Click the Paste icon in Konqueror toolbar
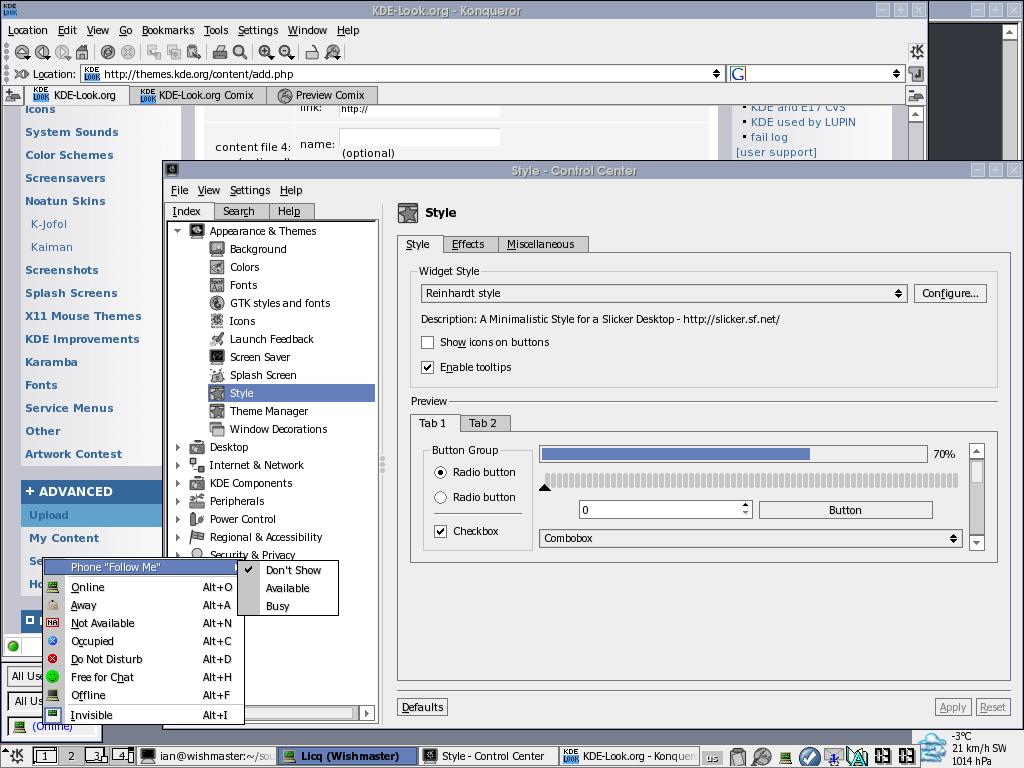Screen dimensions: 1024x768 [193, 52]
